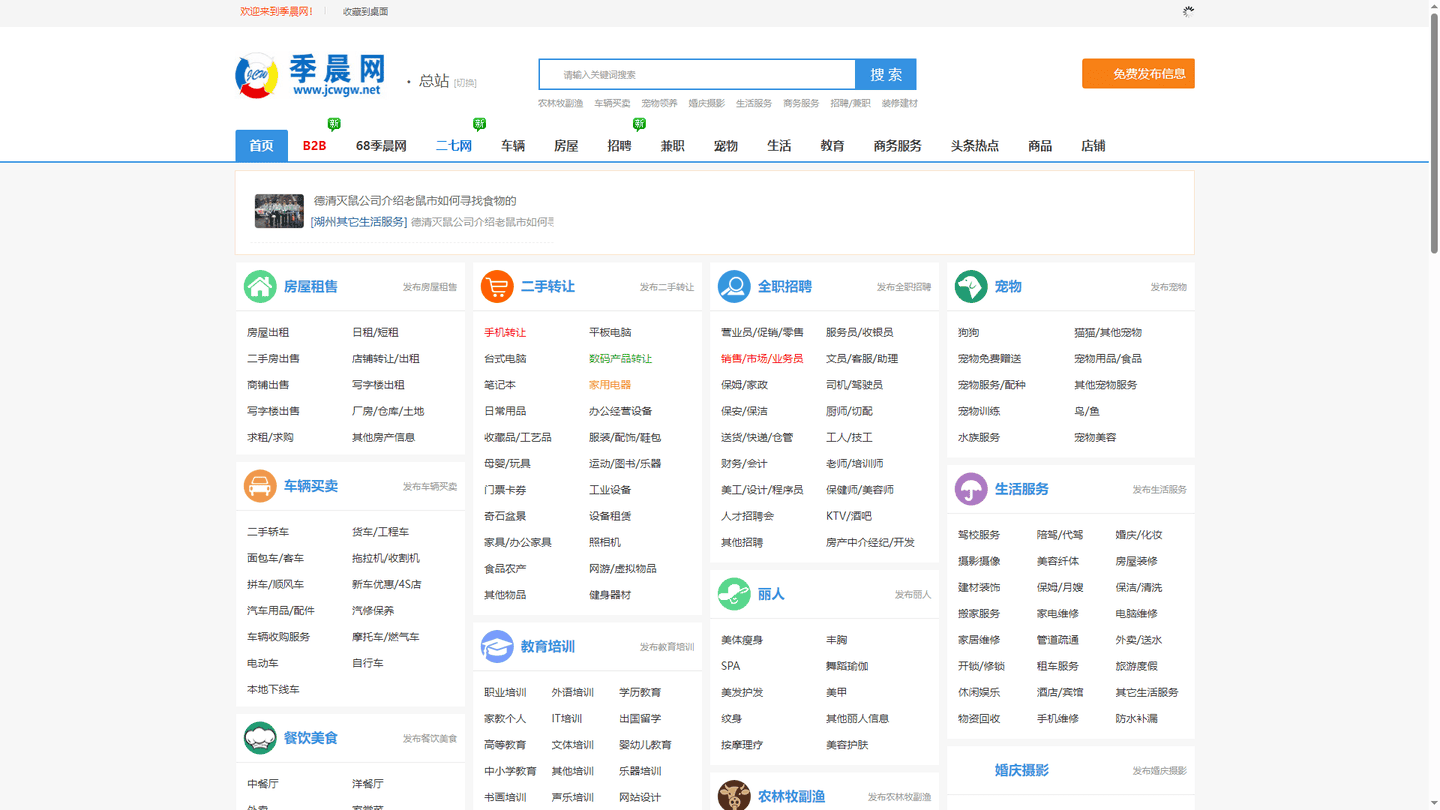
Task: Open the house icon for 房屋租售
Action: [260, 287]
